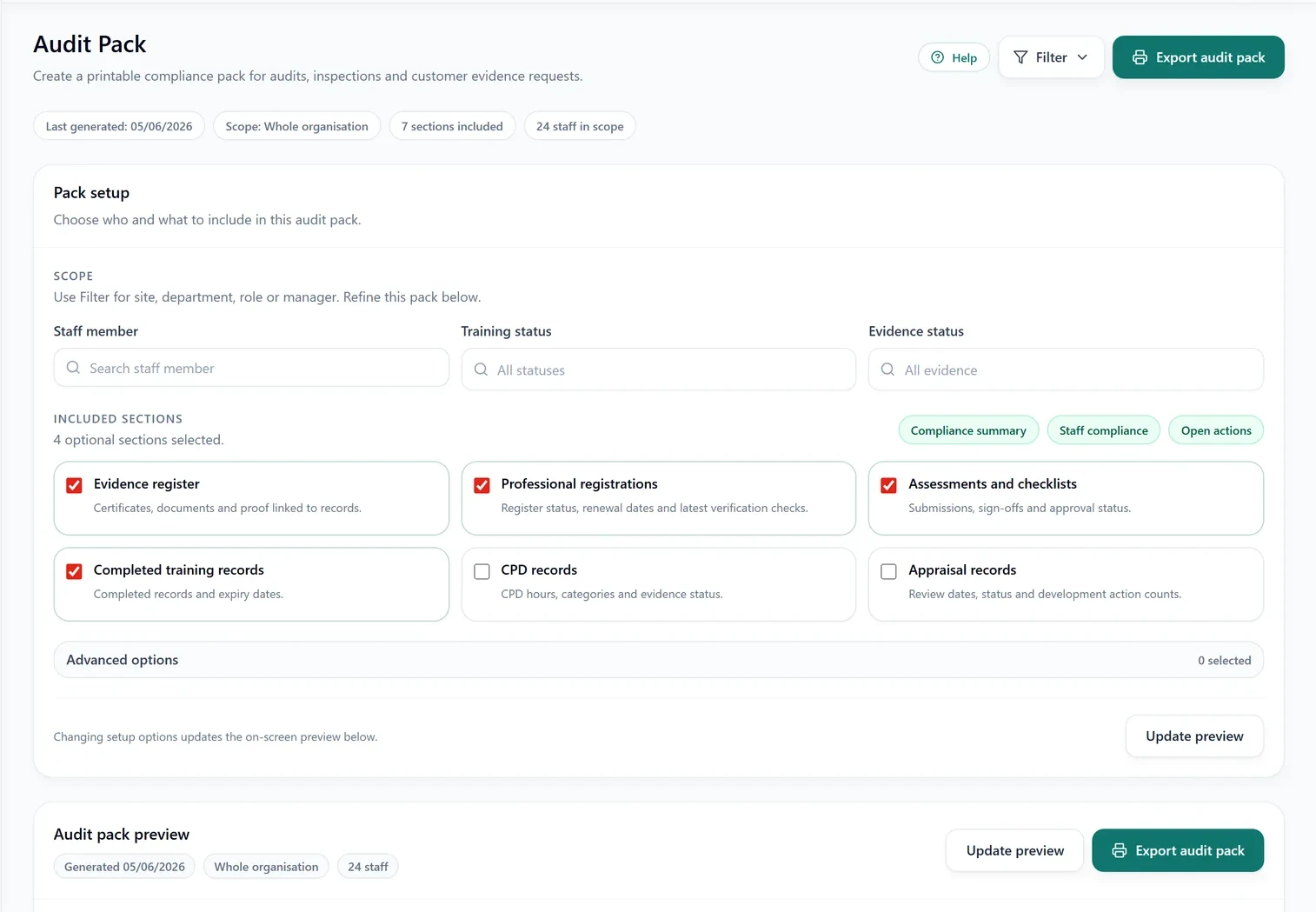Click Update preview in Pack setup

coord(1194,736)
